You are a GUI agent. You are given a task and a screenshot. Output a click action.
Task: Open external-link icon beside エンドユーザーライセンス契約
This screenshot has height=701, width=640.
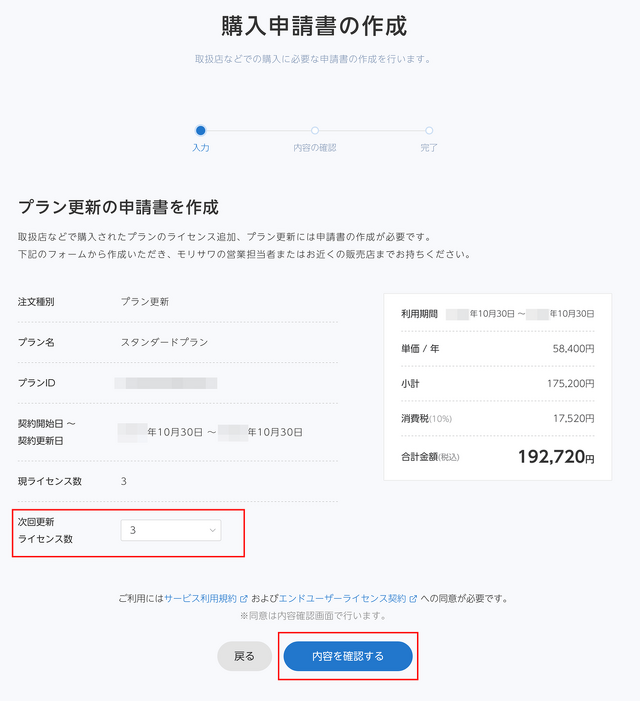pyautogui.click(x=413, y=599)
